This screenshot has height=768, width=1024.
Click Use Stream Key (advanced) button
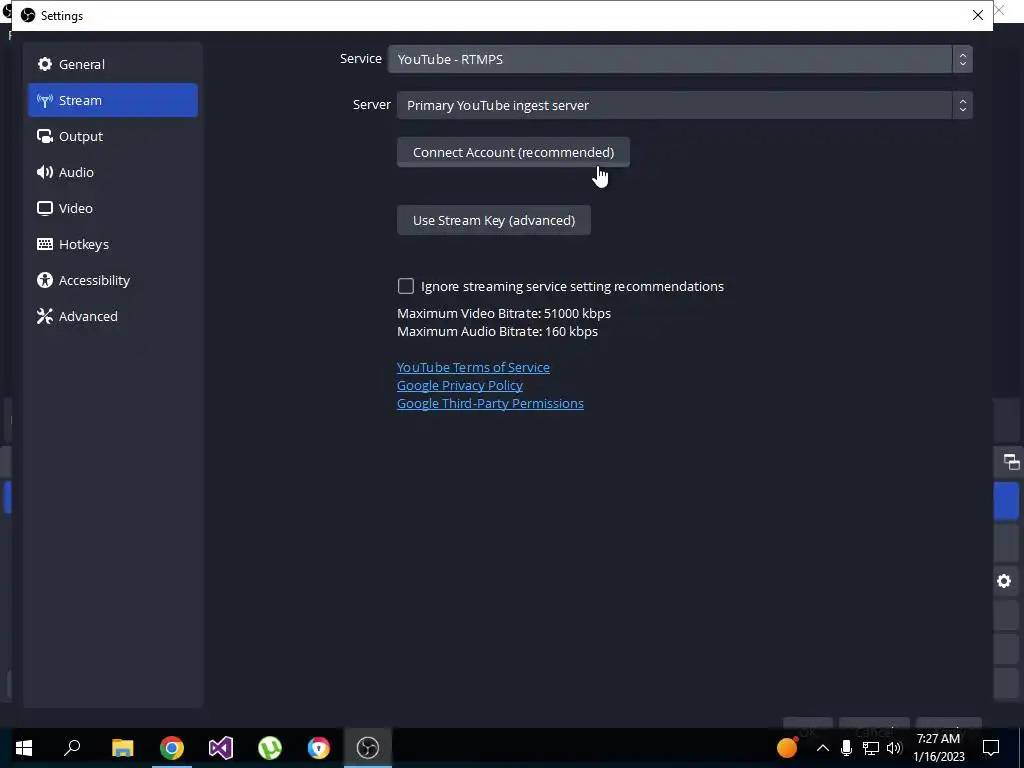[x=494, y=220]
